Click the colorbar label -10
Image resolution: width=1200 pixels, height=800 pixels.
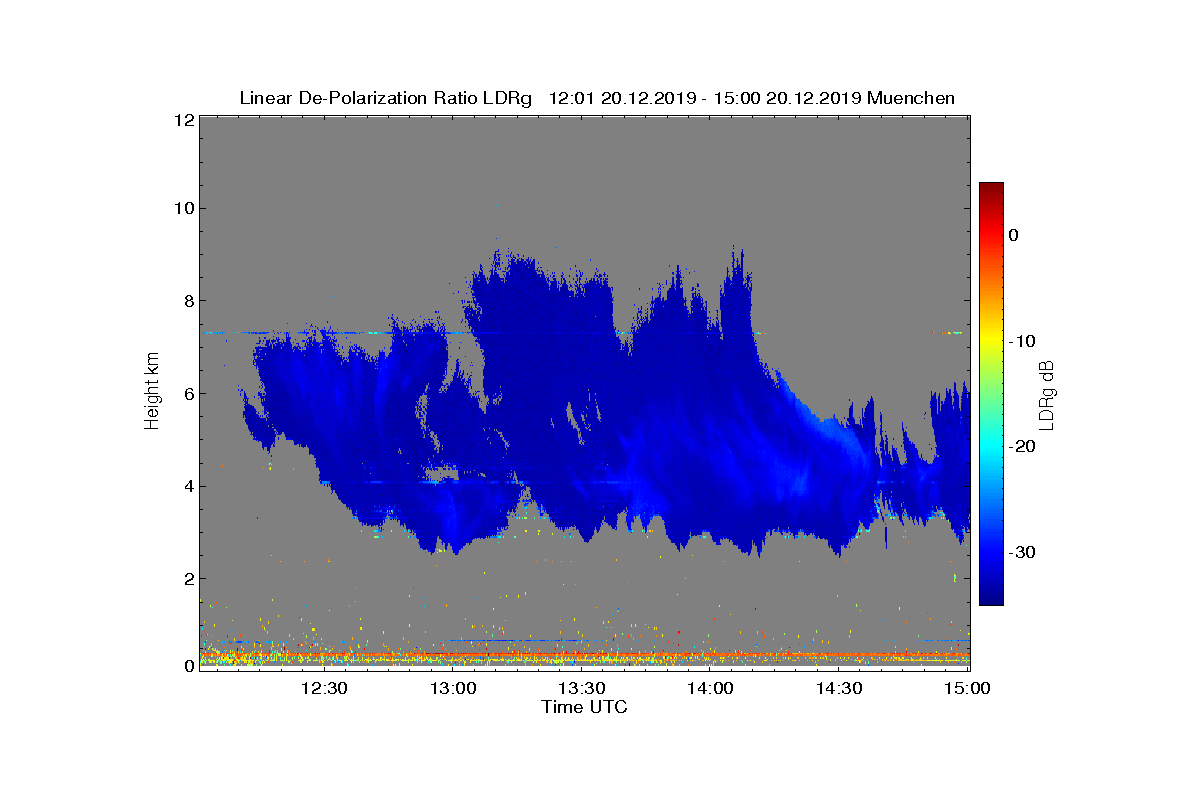(1022, 341)
